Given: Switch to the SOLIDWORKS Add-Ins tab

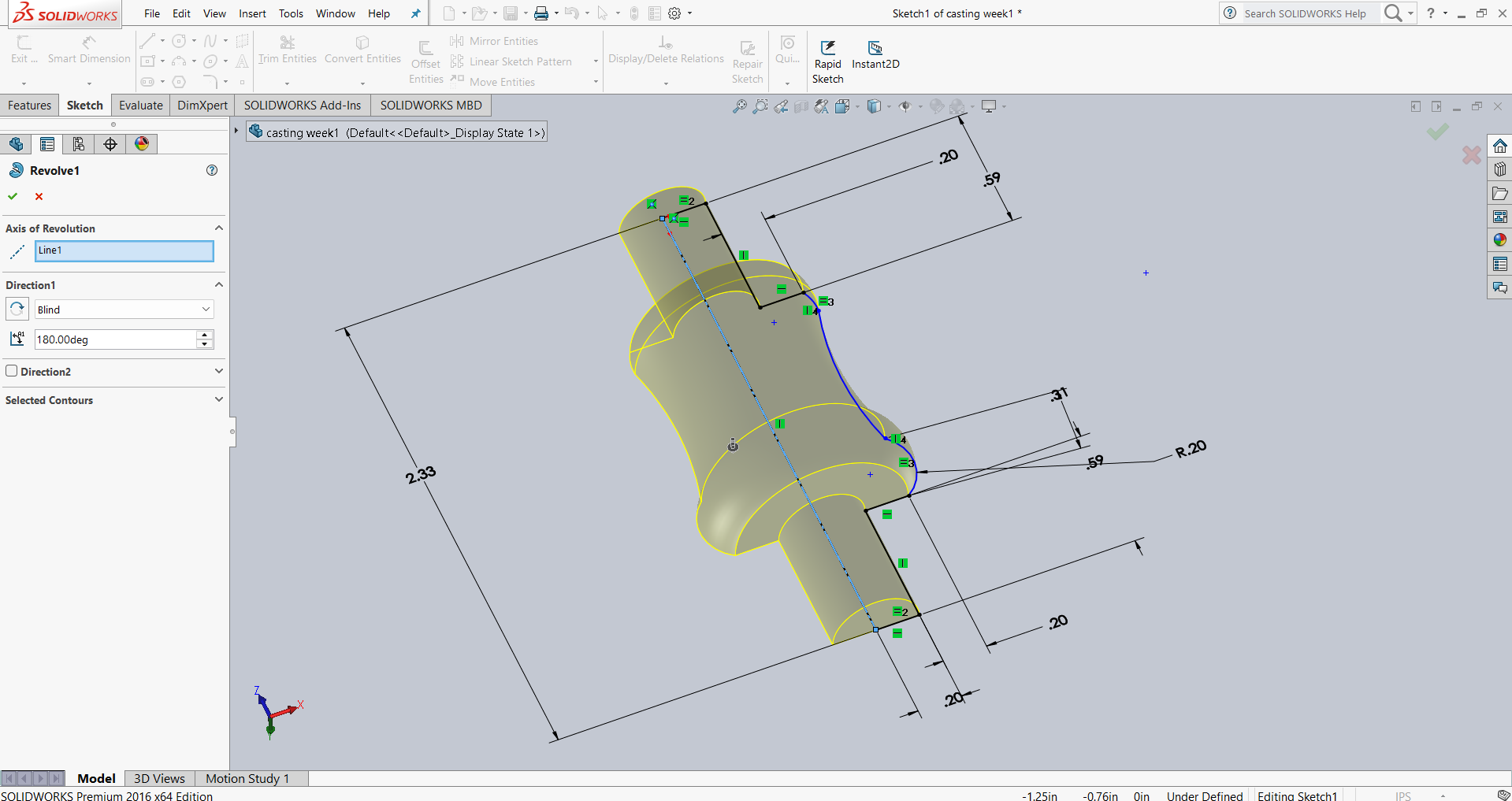Looking at the screenshot, I should [303, 106].
